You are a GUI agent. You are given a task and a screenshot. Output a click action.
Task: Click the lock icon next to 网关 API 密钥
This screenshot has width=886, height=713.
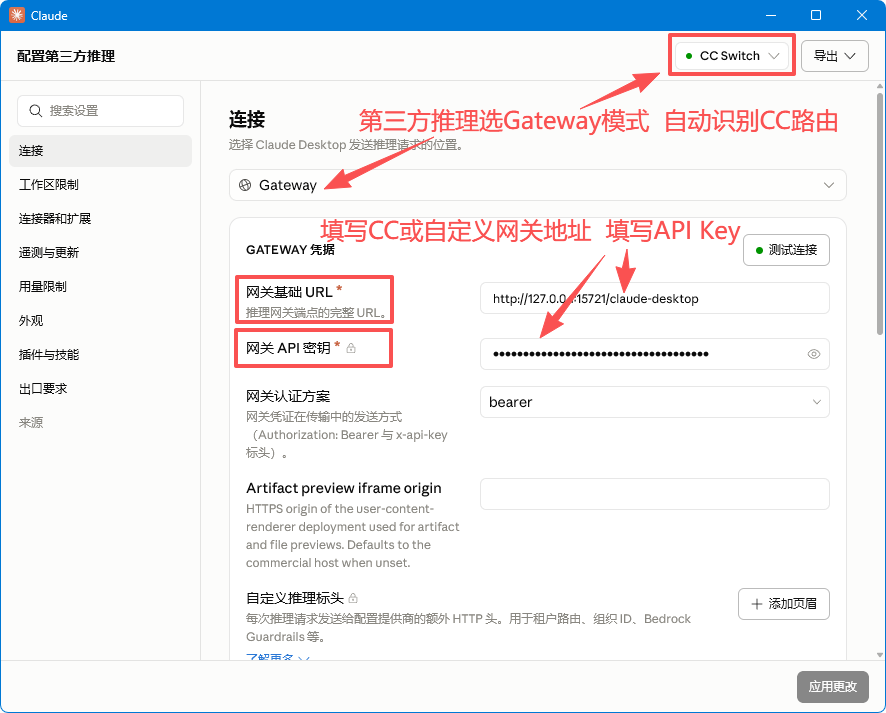(x=351, y=348)
